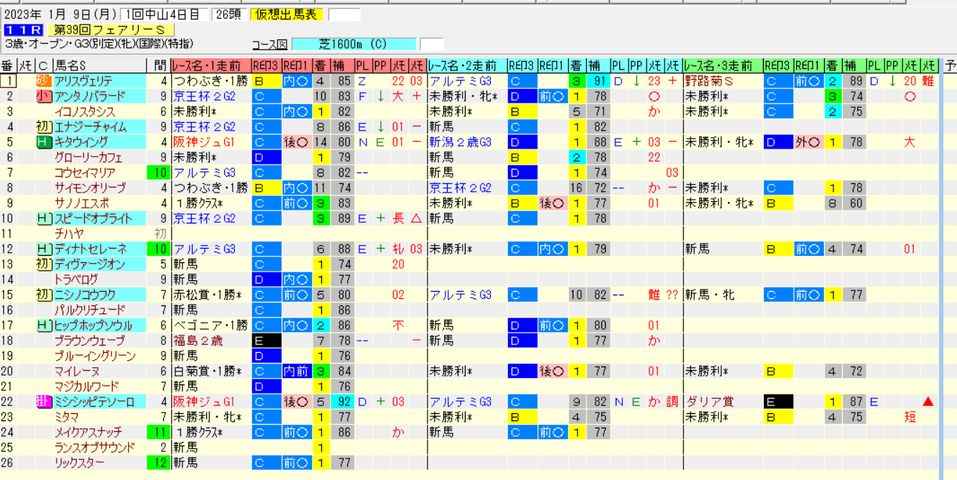This screenshot has width=957, height=480.
Task: Click the green H badge beside キタウイング
Action: pos(44,142)
